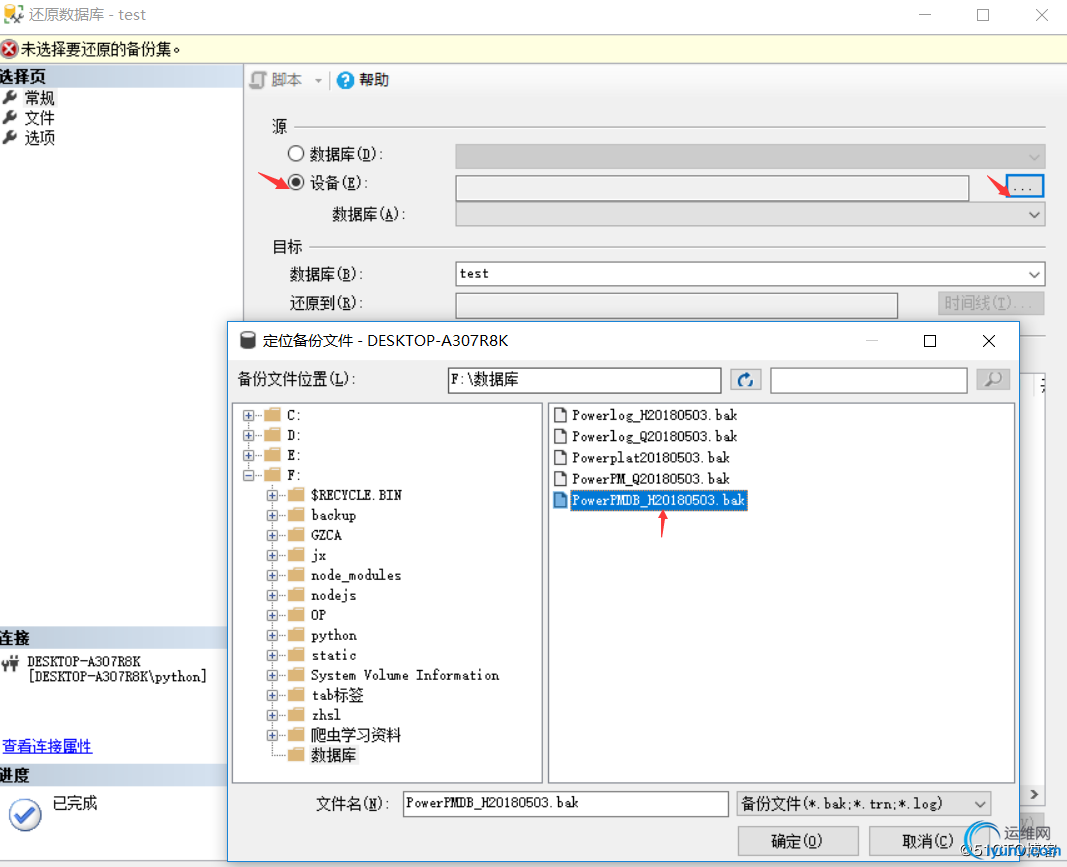The height and width of the screenshot is (867, 1067).
Task: Select the zhsl folder icon
Action: point(296,715)
